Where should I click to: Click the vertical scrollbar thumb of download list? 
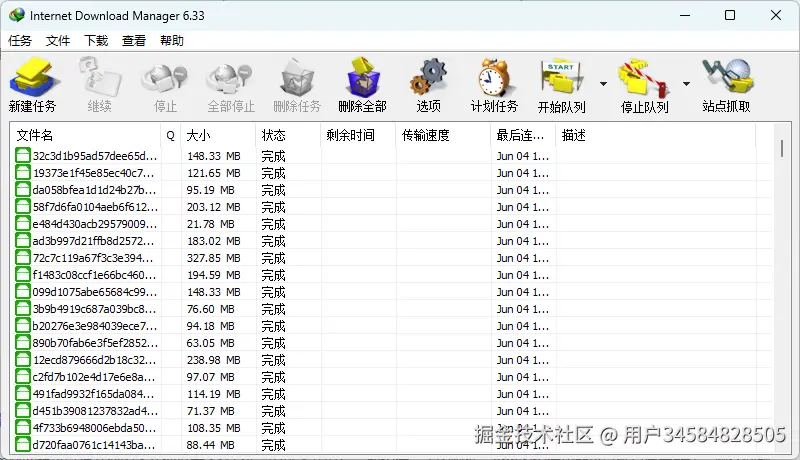tap(781, 148)
